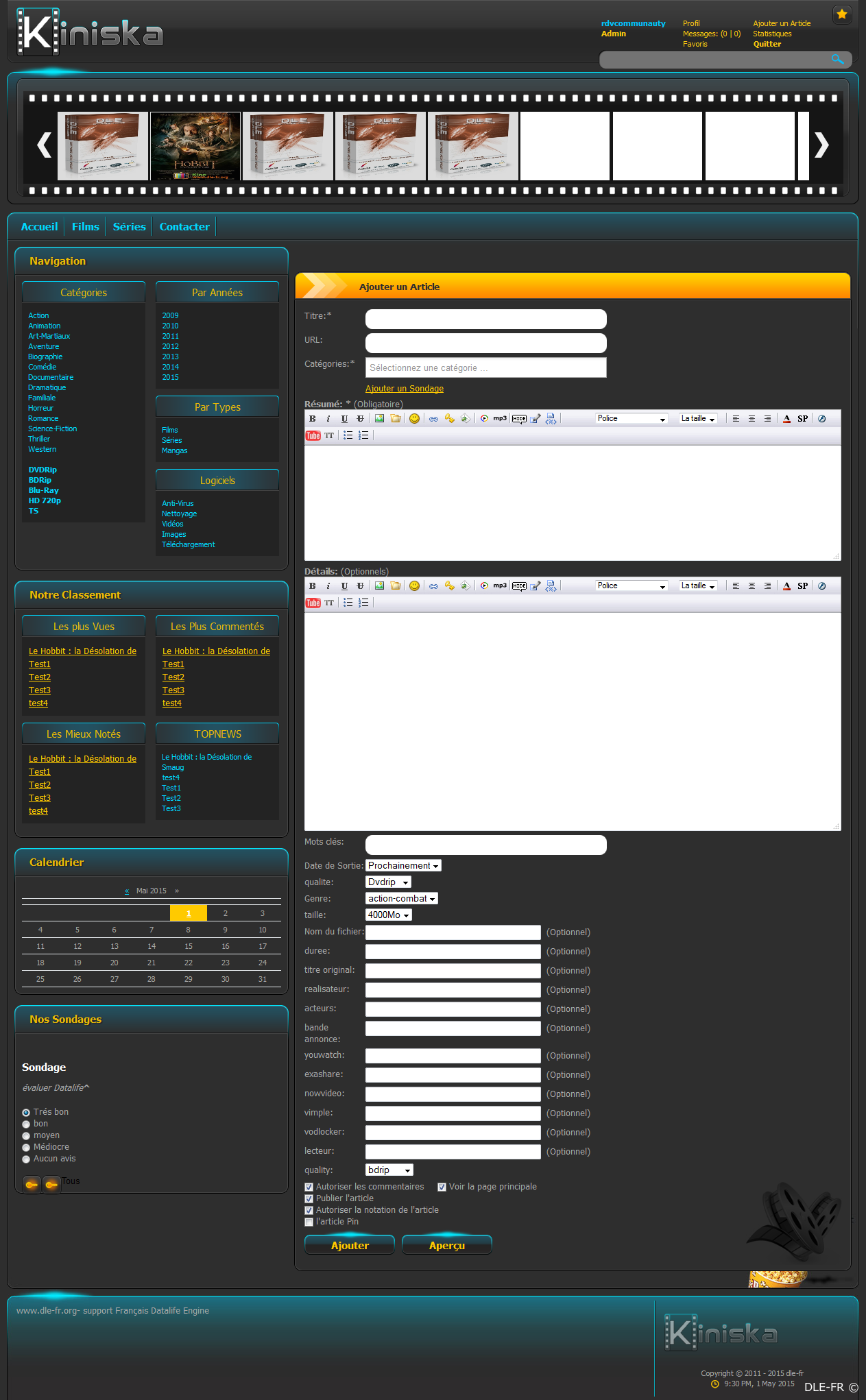Open the Films menu tab
Viewport: 866px width, 1400px height.
click(x=86, y=227)
